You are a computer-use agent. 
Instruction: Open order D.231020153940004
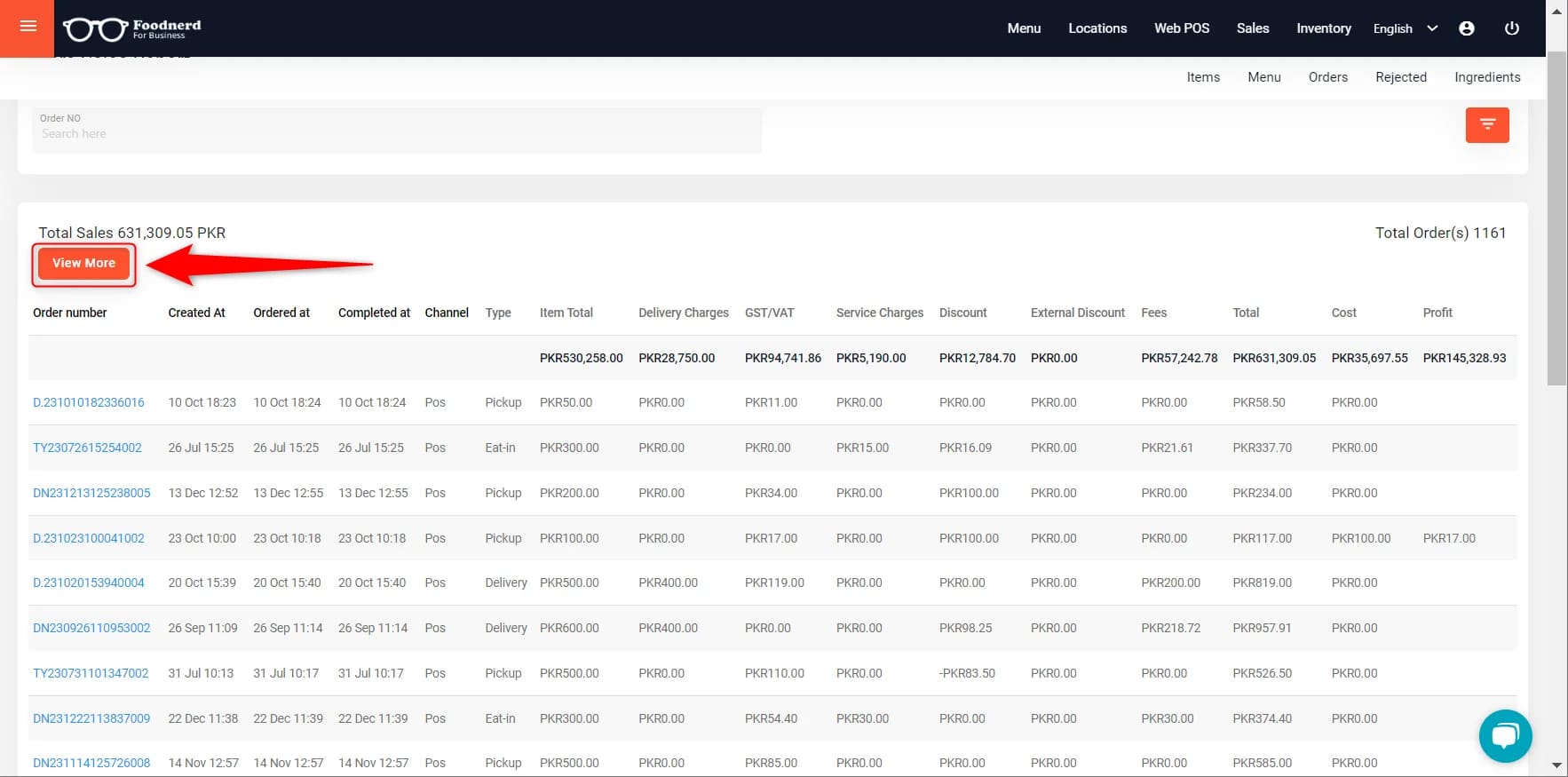tap(89, 583)
